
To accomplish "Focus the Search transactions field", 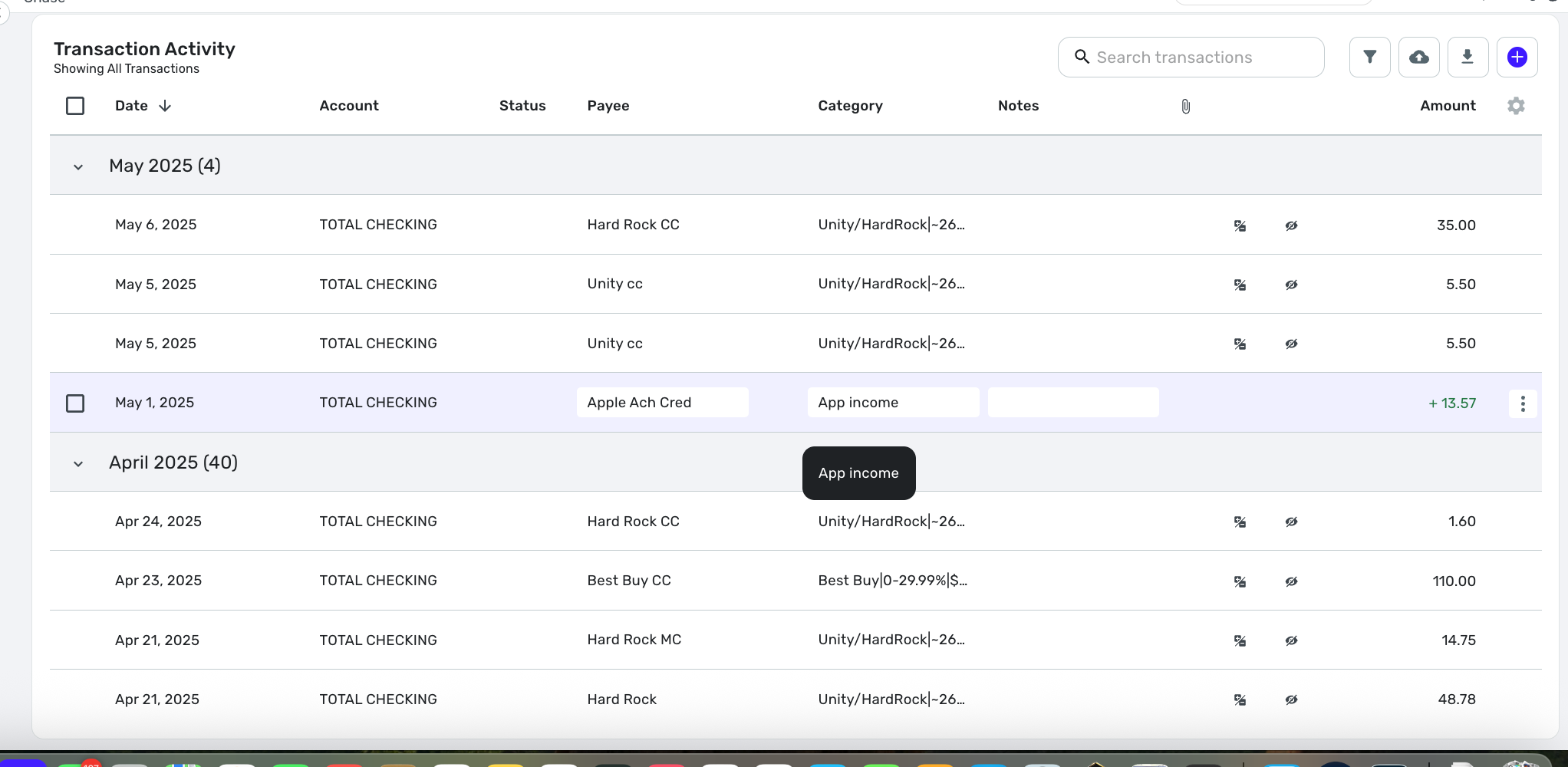I will (1191, 57).
